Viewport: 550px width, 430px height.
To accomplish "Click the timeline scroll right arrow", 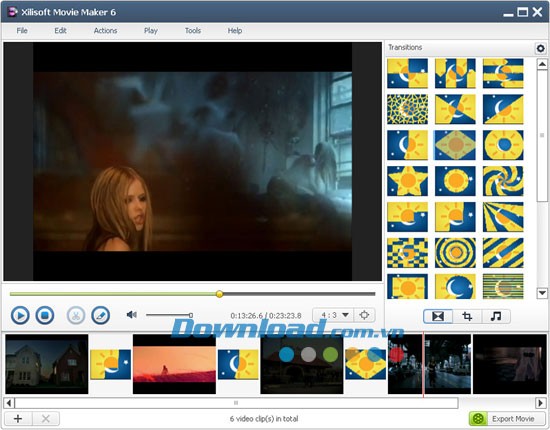I will pos(541,403).
